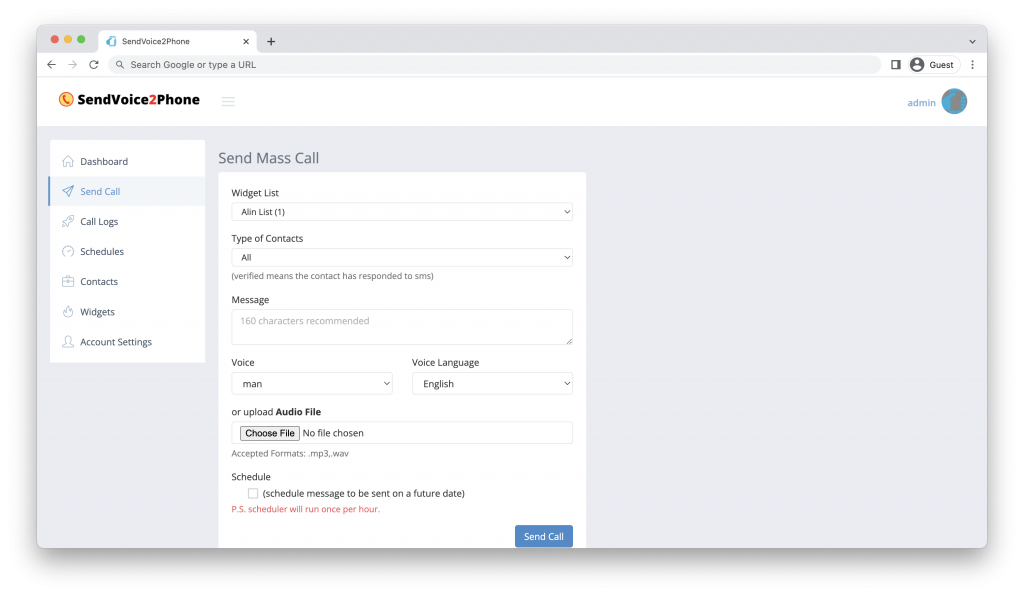Click the Contacts briefcase icon
Screen dimensions: 1024x597
click(68, 282)
